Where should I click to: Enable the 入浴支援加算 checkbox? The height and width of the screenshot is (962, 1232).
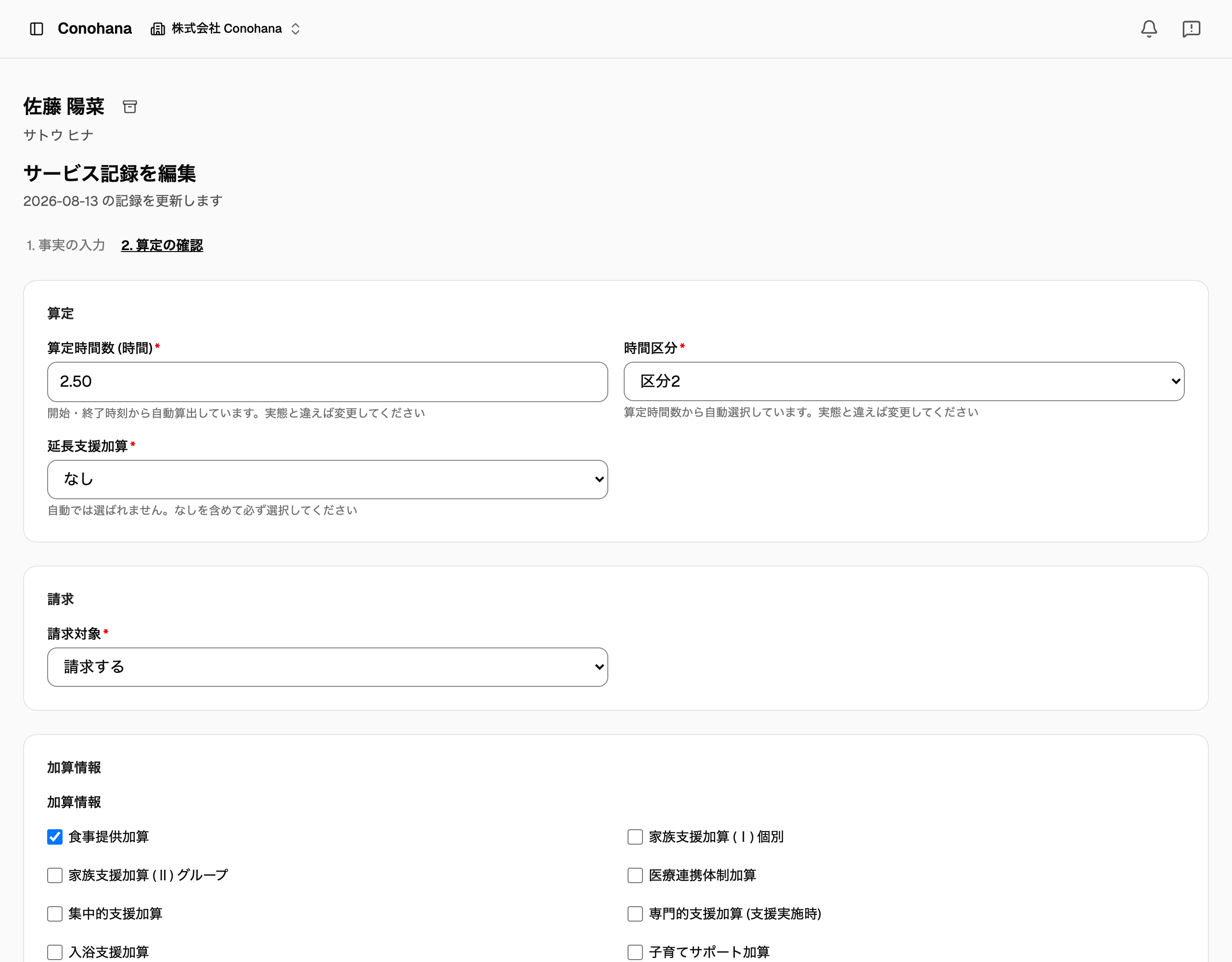coord(55,952)
